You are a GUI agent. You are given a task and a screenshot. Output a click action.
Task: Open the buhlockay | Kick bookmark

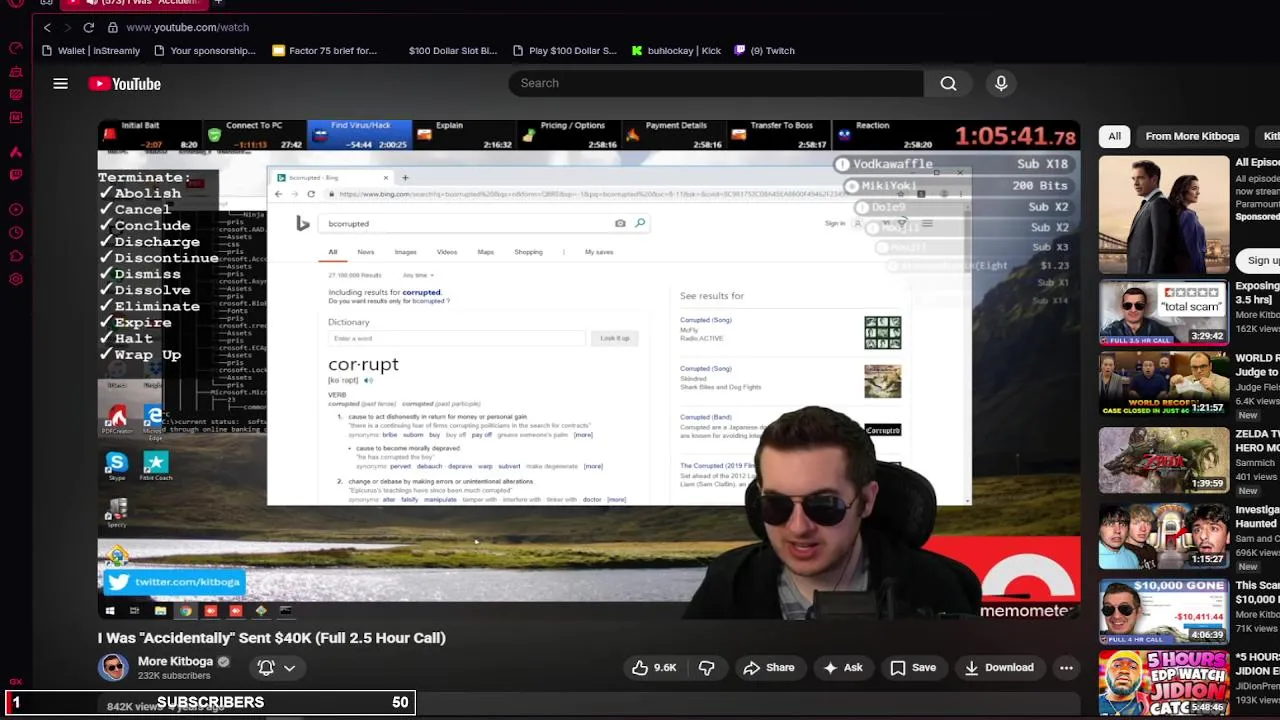click(676, 50)
